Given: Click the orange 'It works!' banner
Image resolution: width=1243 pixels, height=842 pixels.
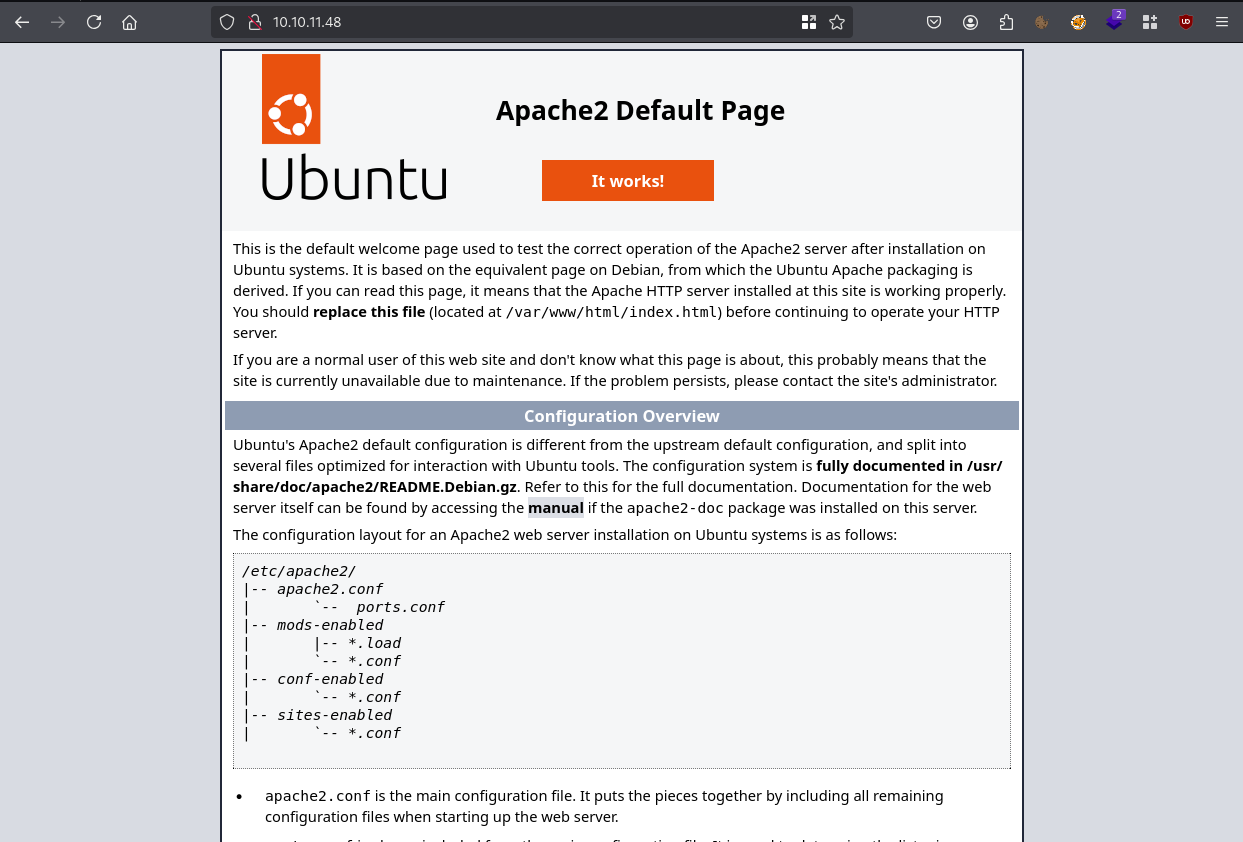Looking at the screenshot, I should tap(627, 181).
